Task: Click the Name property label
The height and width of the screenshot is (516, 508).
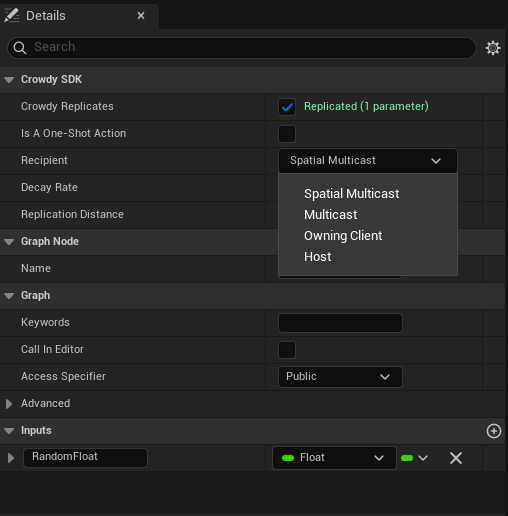Action: pos(36,268)
